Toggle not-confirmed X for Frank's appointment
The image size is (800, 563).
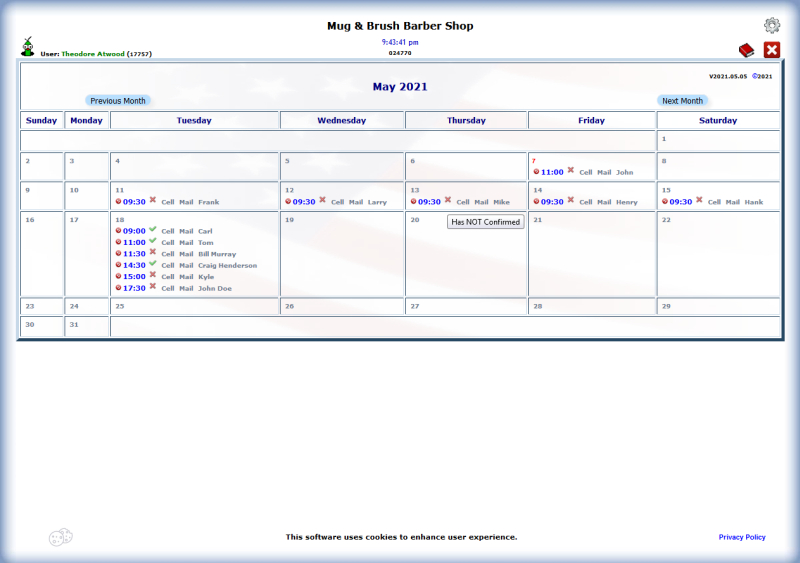(153, 200)
